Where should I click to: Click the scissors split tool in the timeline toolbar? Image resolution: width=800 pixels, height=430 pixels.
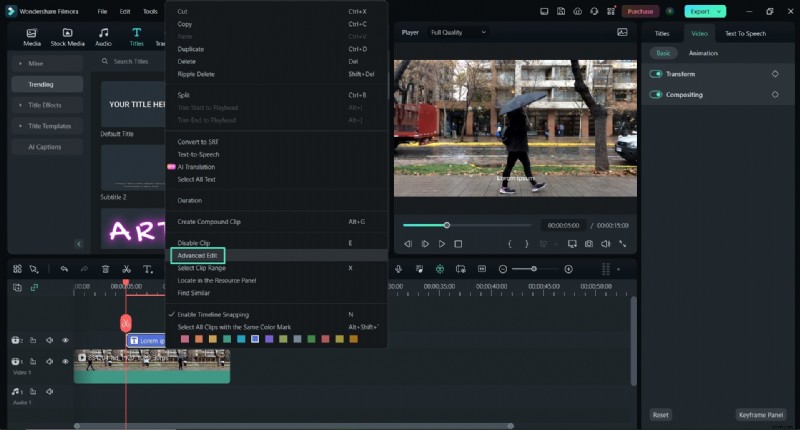coord(127,269)
